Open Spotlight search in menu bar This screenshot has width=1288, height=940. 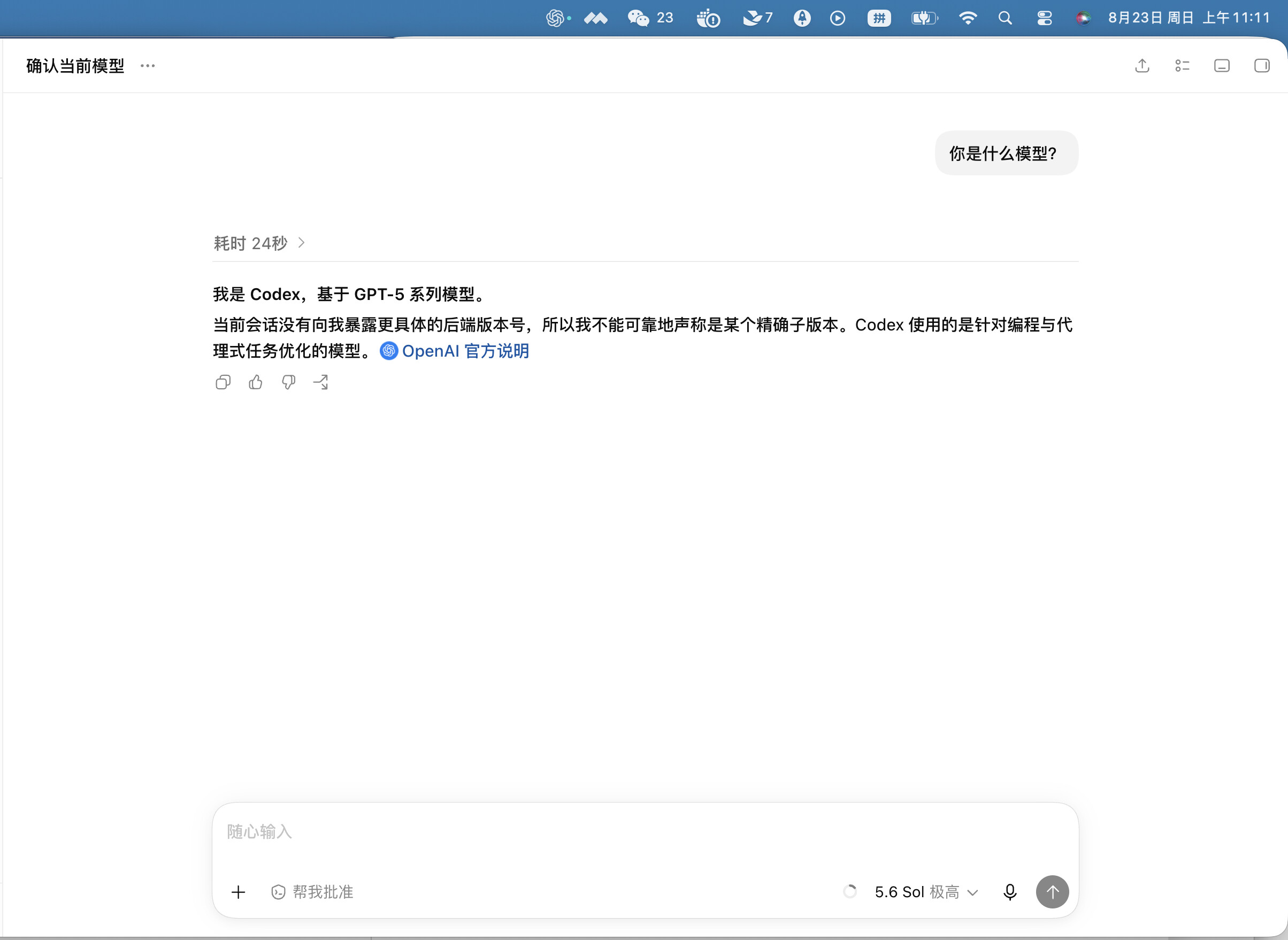click(x=1005, y=18)
